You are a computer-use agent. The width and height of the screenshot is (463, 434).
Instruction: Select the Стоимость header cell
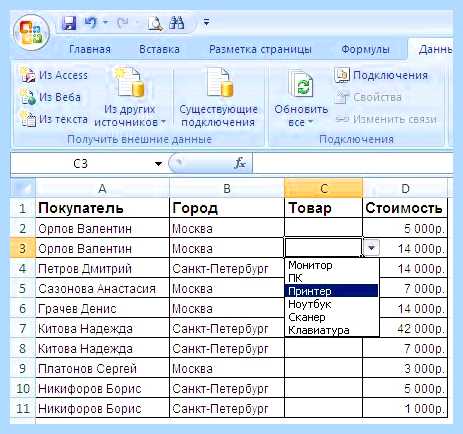[405, 208]
